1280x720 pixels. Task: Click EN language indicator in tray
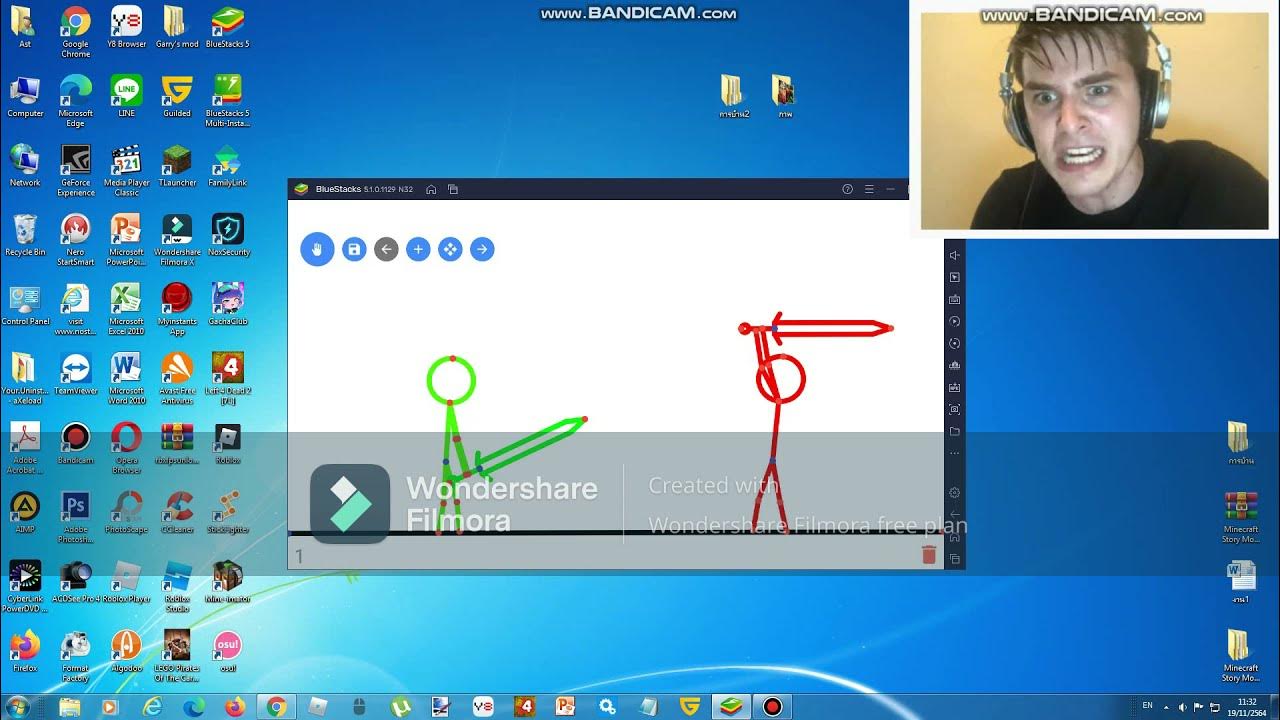[1148, 706]
